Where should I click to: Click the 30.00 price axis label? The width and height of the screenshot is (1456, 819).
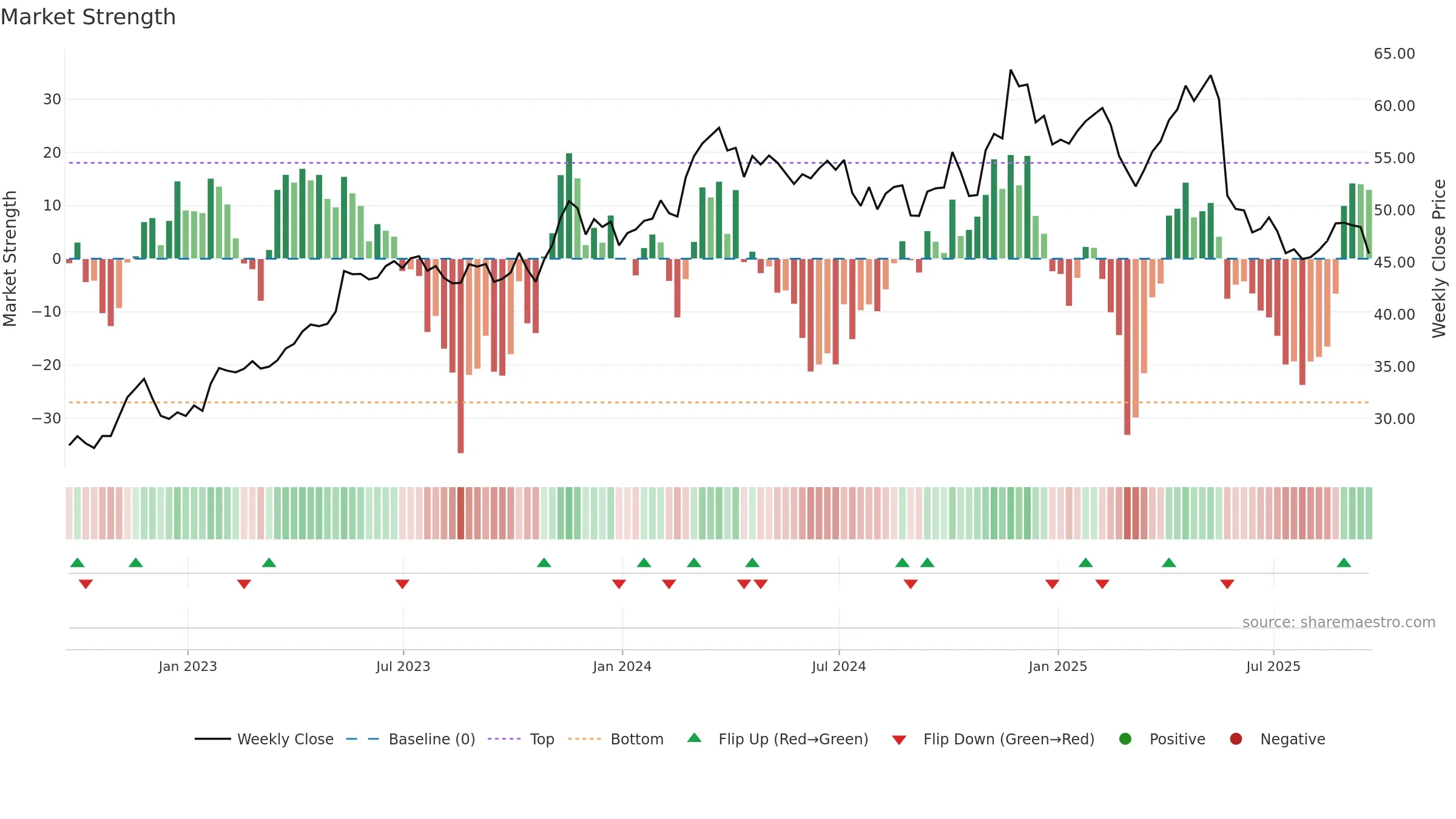pos(1394,419)
